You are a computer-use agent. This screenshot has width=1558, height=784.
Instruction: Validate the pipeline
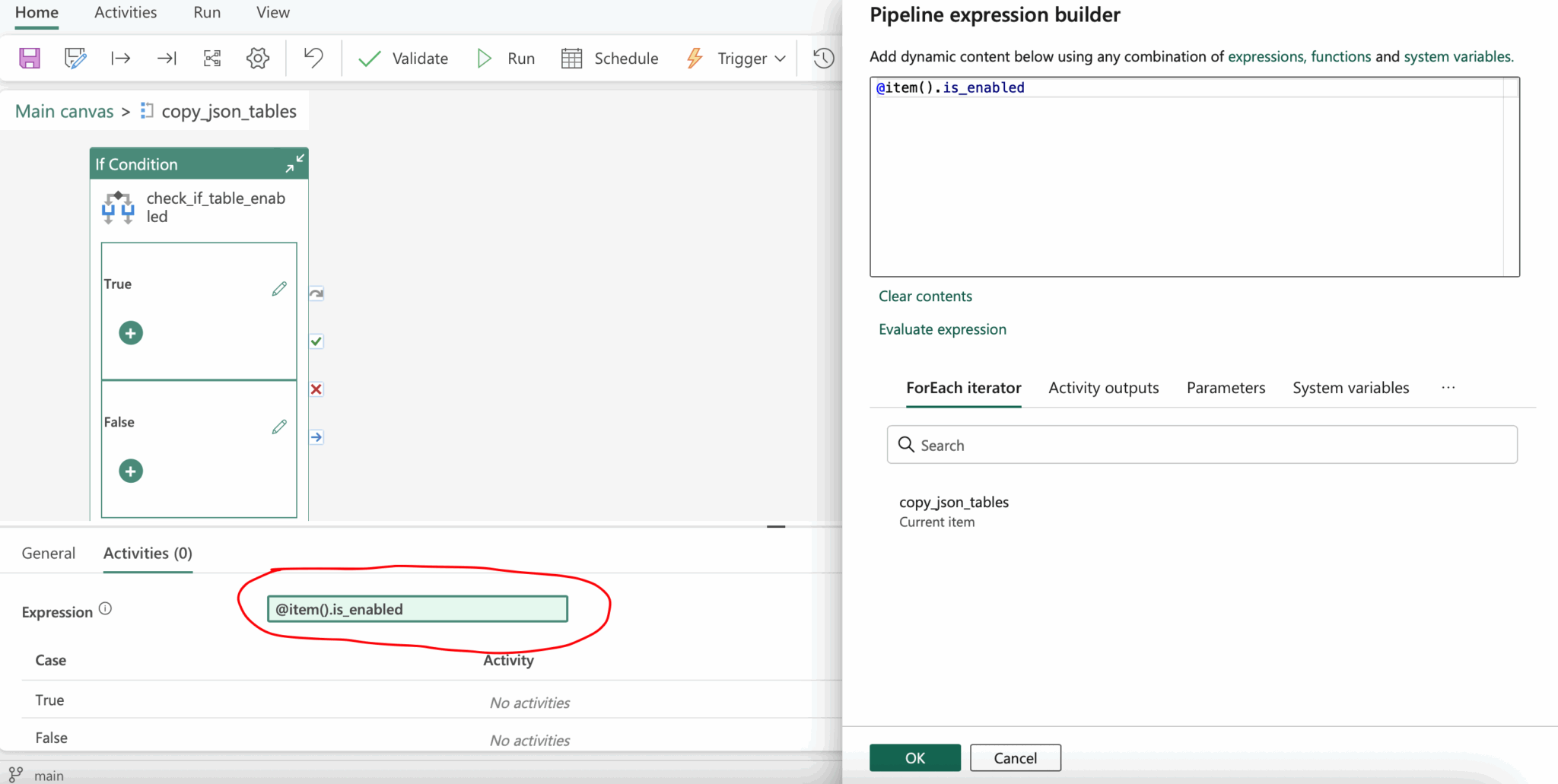click(x=403, y=59)
